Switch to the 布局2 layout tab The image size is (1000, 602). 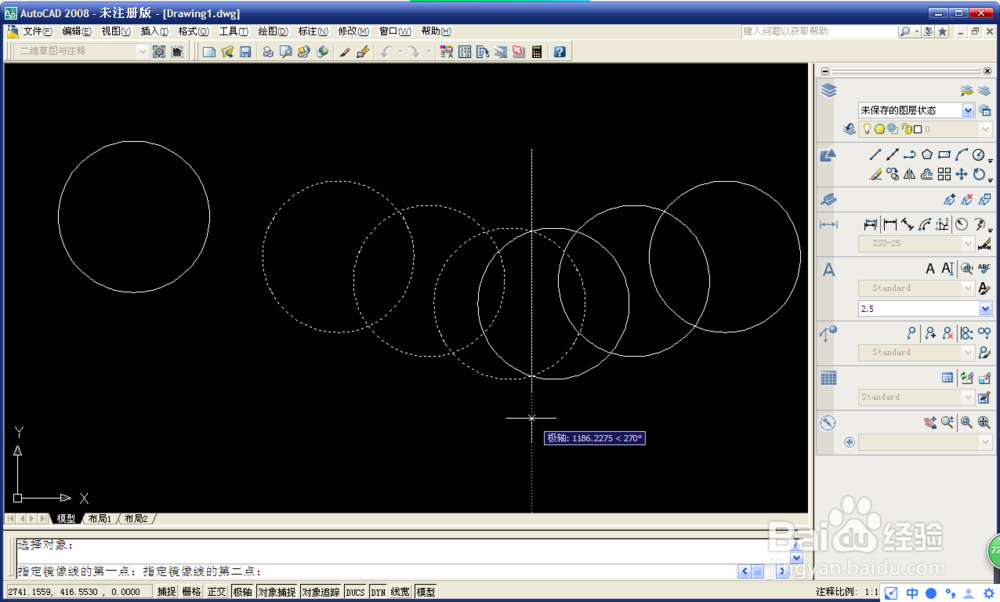point(136,518)
